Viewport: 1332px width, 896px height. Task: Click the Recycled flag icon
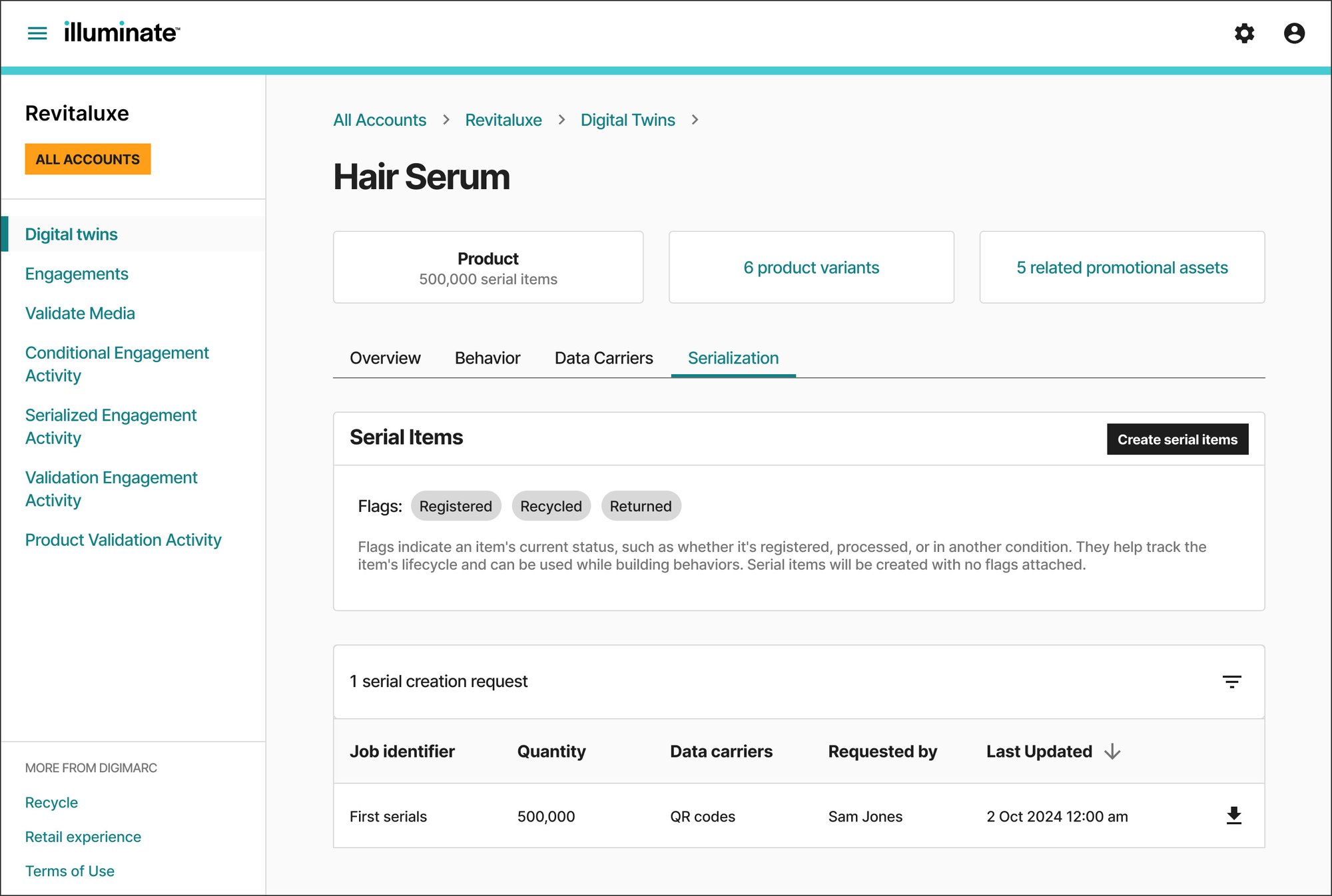pyautogui.click(x=551, y=505)
